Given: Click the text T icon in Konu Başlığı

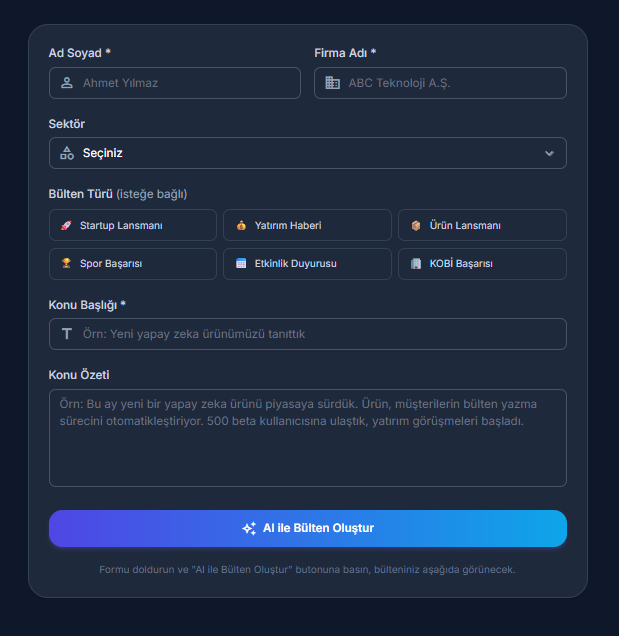Looking at the screenshot, I should [67, 334].
